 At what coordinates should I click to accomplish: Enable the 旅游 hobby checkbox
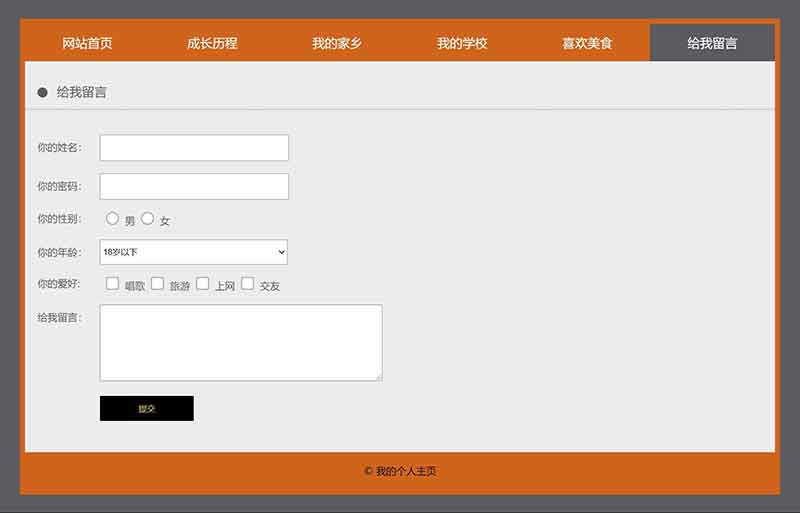(x=158, y=284)
